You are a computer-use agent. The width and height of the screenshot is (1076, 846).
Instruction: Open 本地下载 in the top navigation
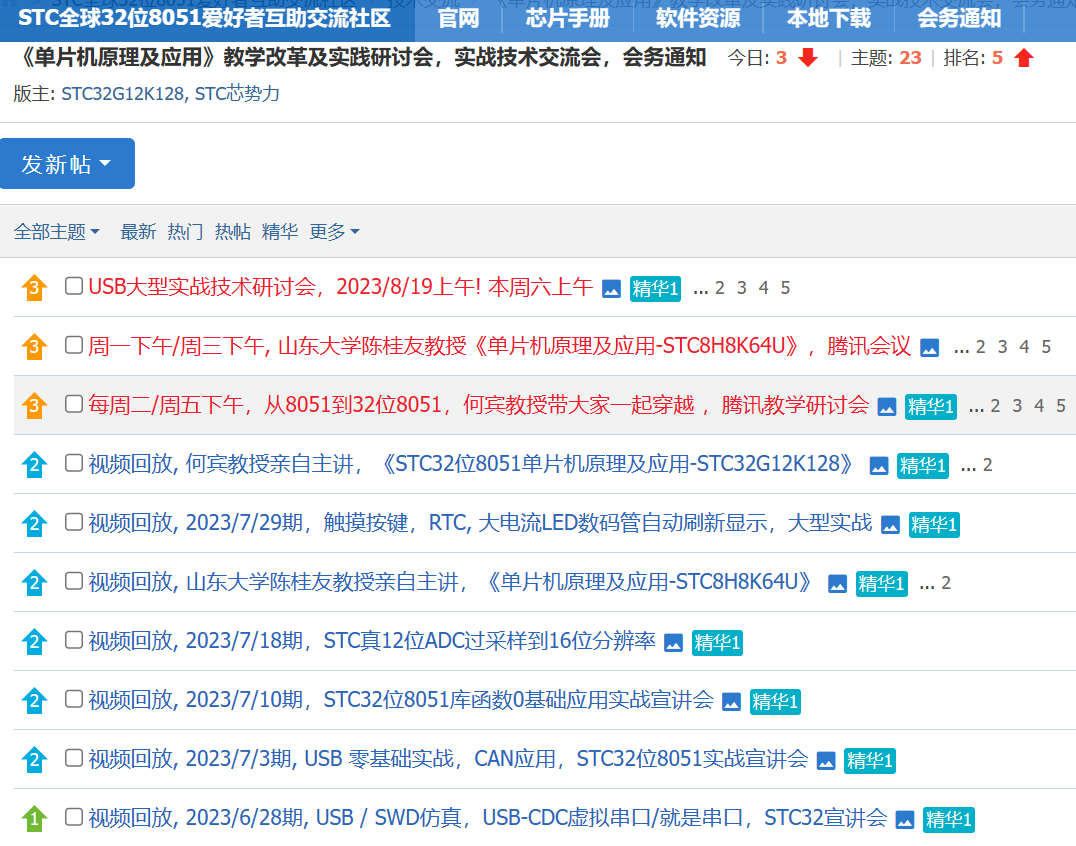point(828,18)
